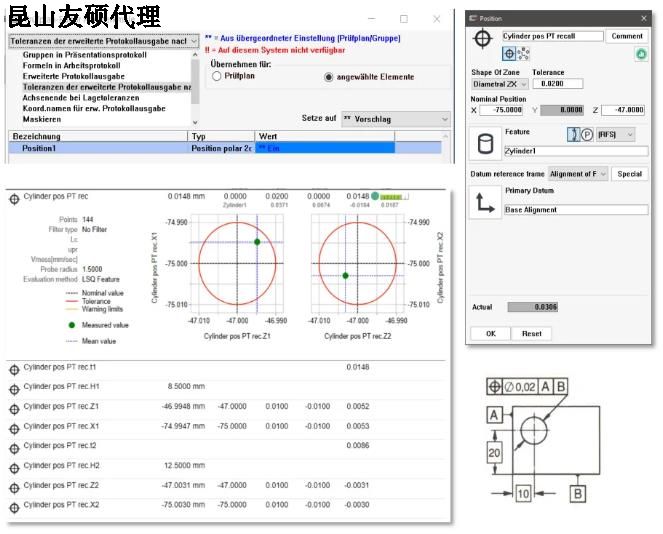Click position icon of Cylinder pos PT rec.Z1 row
Viewport: 663px width, 534px height.
pyautogui.click(x=14, y=406)
